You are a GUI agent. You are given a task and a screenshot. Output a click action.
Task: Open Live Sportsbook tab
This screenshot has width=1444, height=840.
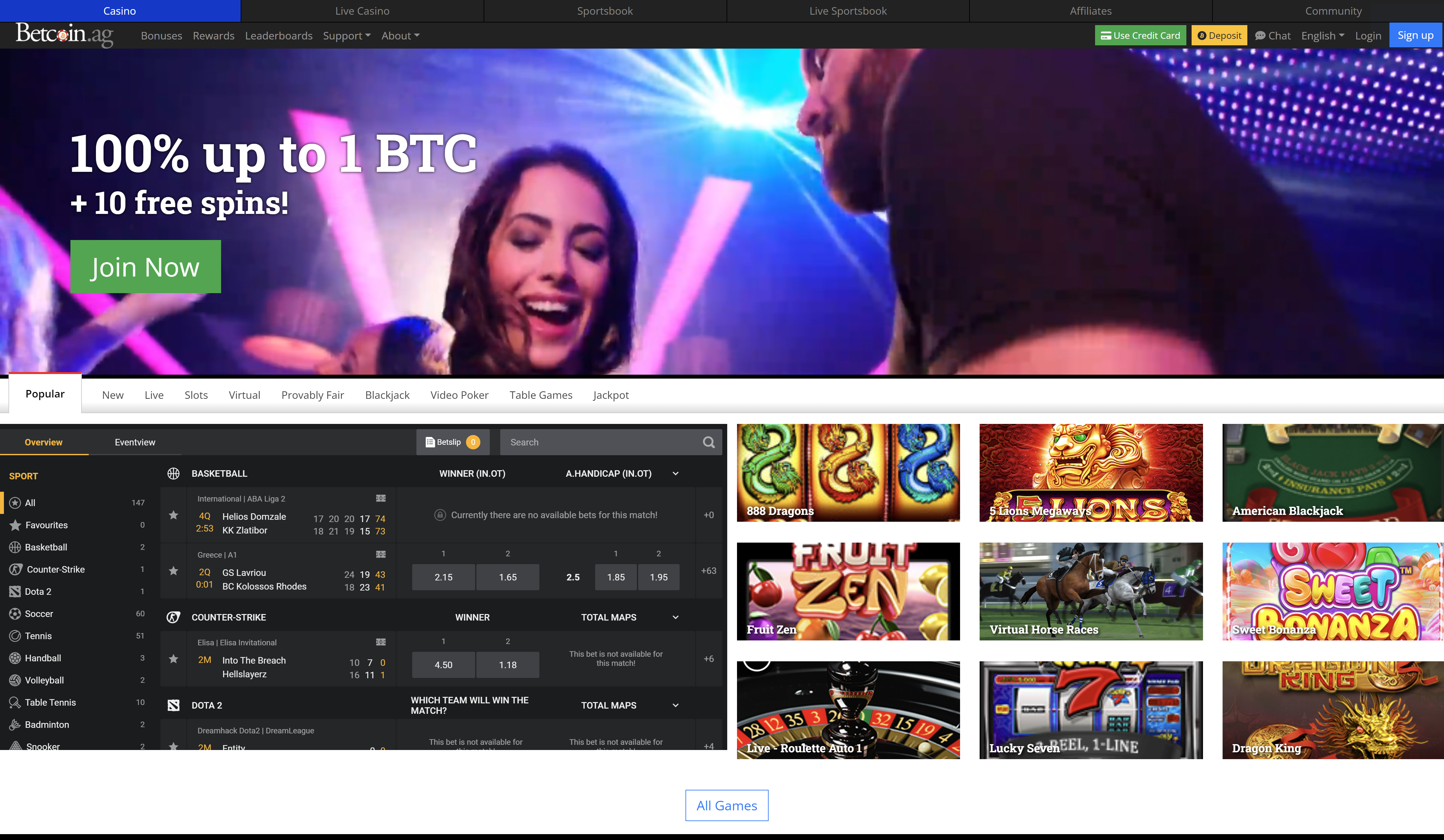[x=848, y=11]
